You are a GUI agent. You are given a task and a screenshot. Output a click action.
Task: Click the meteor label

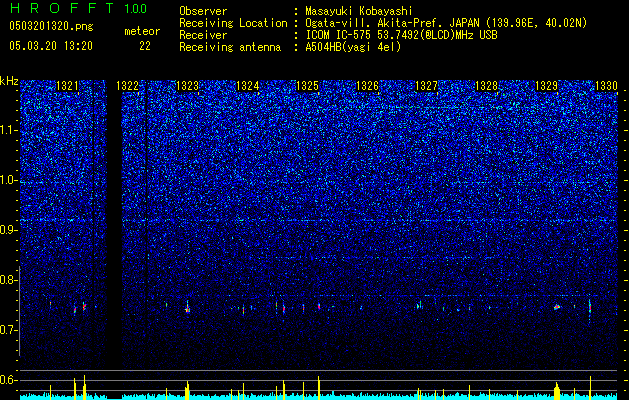(142, 31)
